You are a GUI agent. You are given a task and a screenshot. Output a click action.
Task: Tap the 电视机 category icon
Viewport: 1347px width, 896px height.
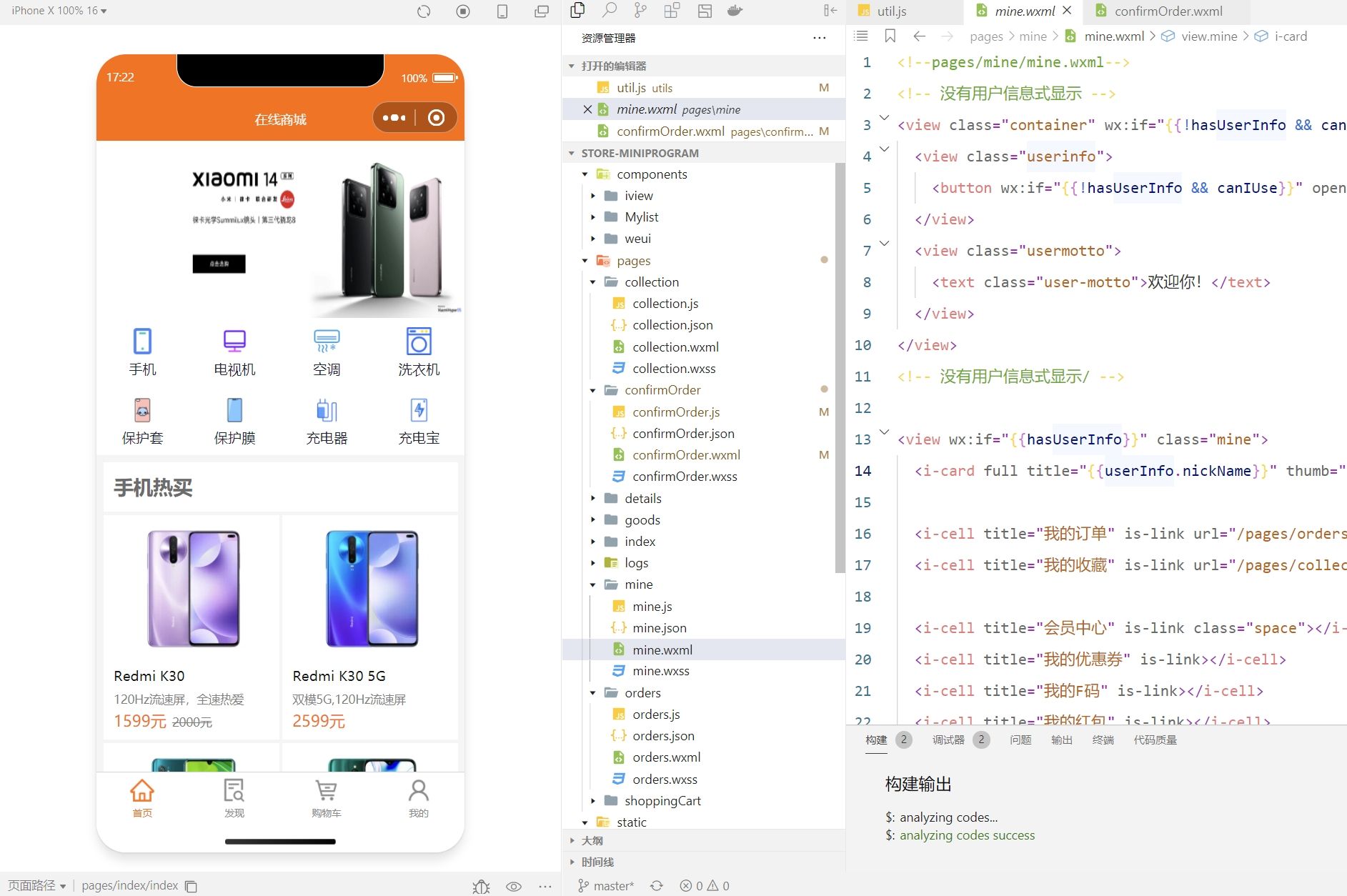234,342
